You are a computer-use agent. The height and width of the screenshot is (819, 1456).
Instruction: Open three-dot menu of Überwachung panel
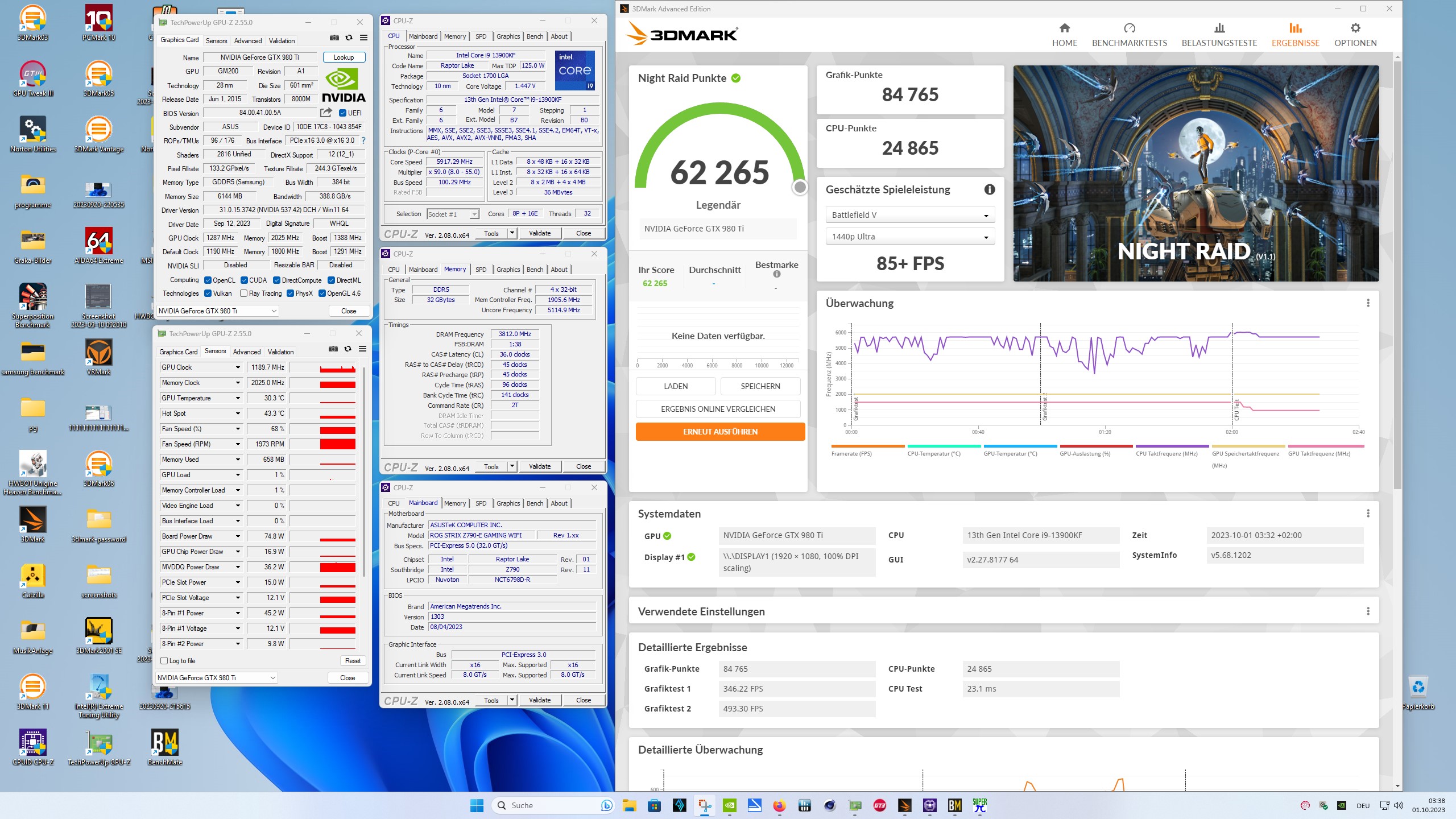click(x=1368, y=303)
